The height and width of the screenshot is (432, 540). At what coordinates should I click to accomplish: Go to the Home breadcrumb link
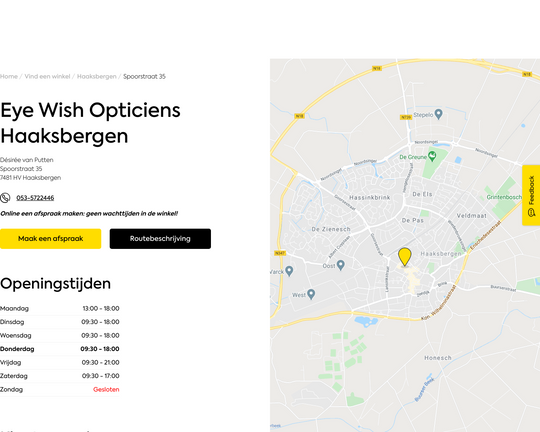9,76
